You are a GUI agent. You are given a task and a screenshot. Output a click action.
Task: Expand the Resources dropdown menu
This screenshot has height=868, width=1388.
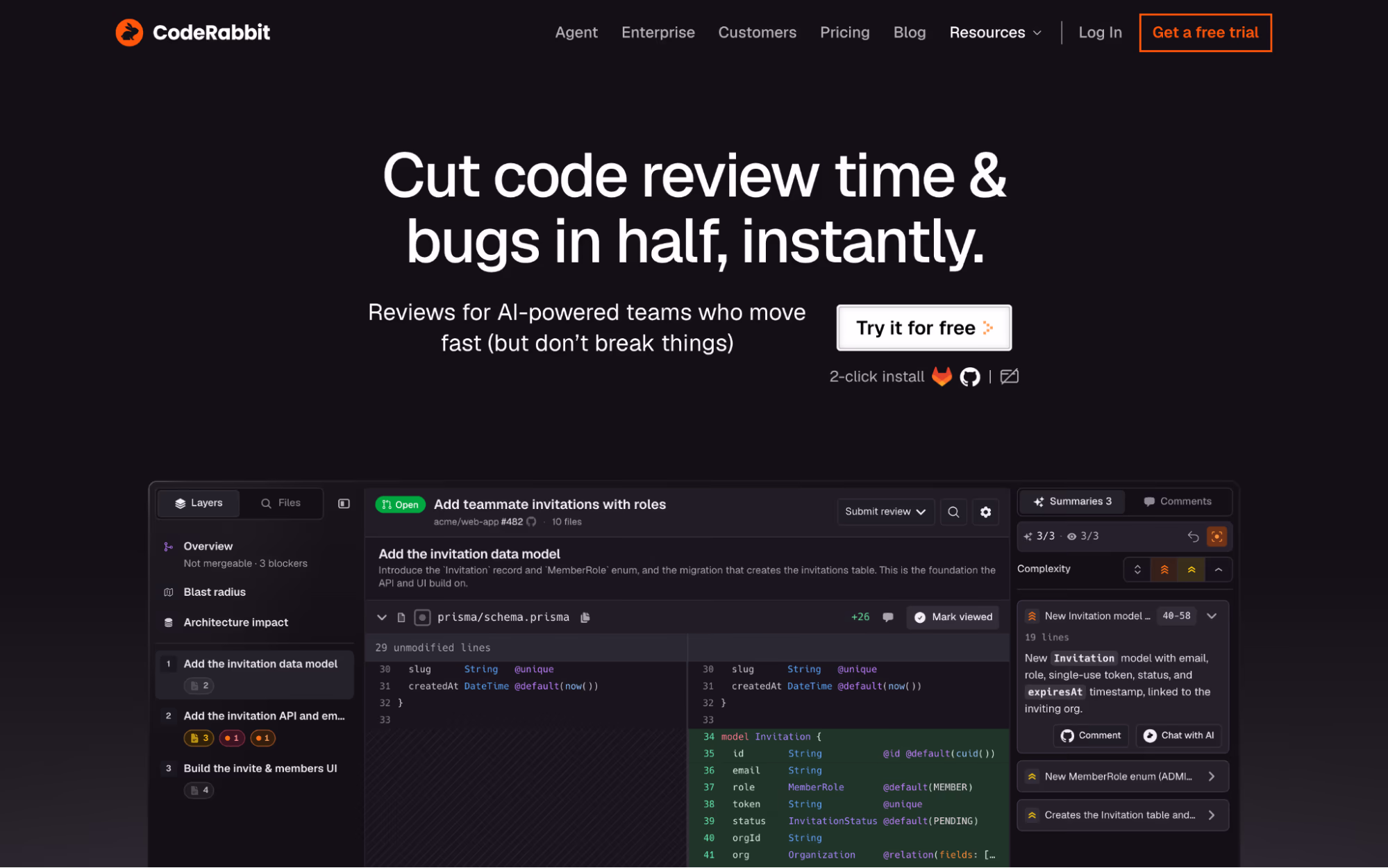pyautogui.click(x=995, y=33)
